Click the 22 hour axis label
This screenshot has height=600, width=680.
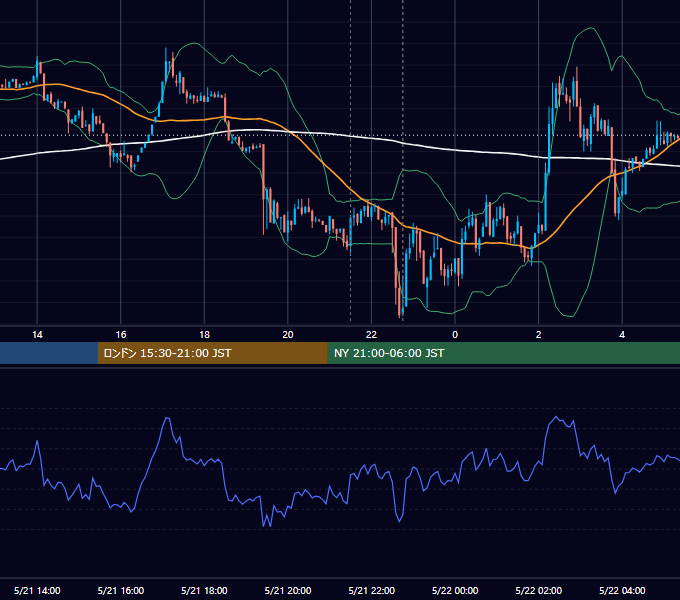point(371,335)
